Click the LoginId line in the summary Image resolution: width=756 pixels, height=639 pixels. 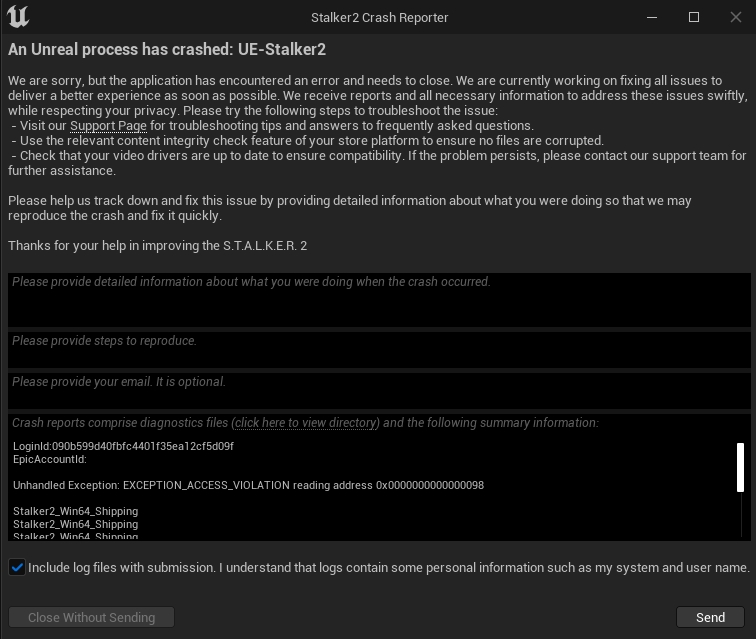pyautogui.click(x=123, y=446)
